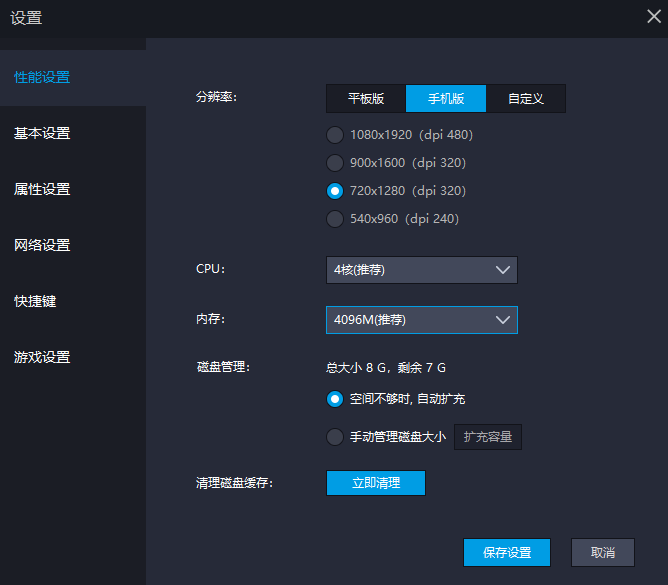Screen dimensions: 668x585
Task: Open 基本设置 in the sidebar
Action: (x=42, y=134)
